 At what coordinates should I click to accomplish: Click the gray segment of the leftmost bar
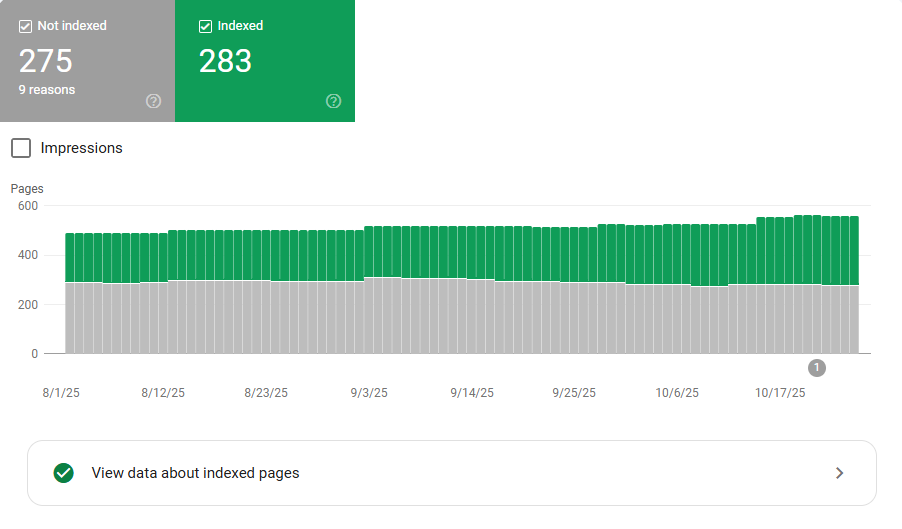point(70,318)
